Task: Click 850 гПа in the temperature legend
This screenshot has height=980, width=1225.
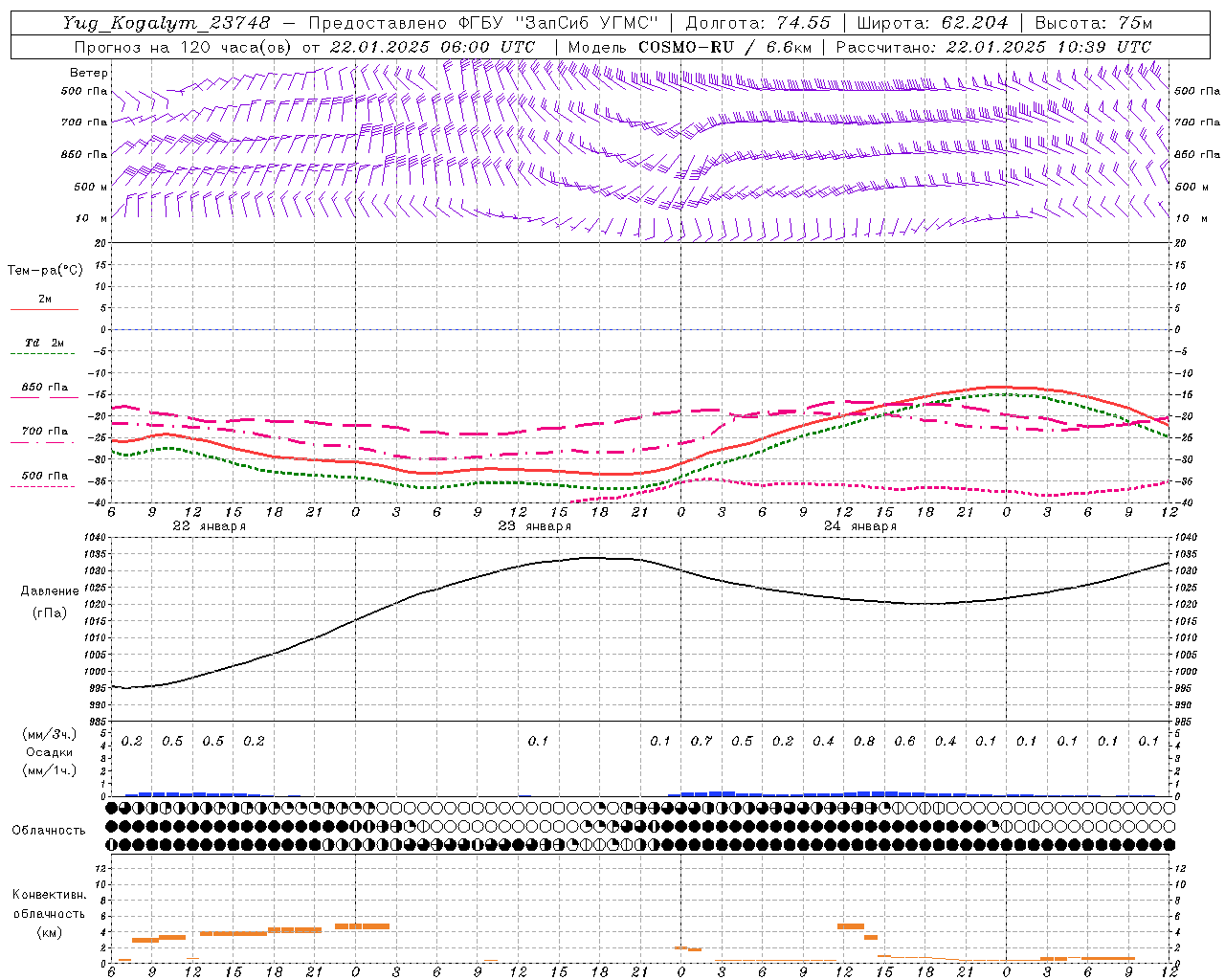Action: tap(45, 388)
